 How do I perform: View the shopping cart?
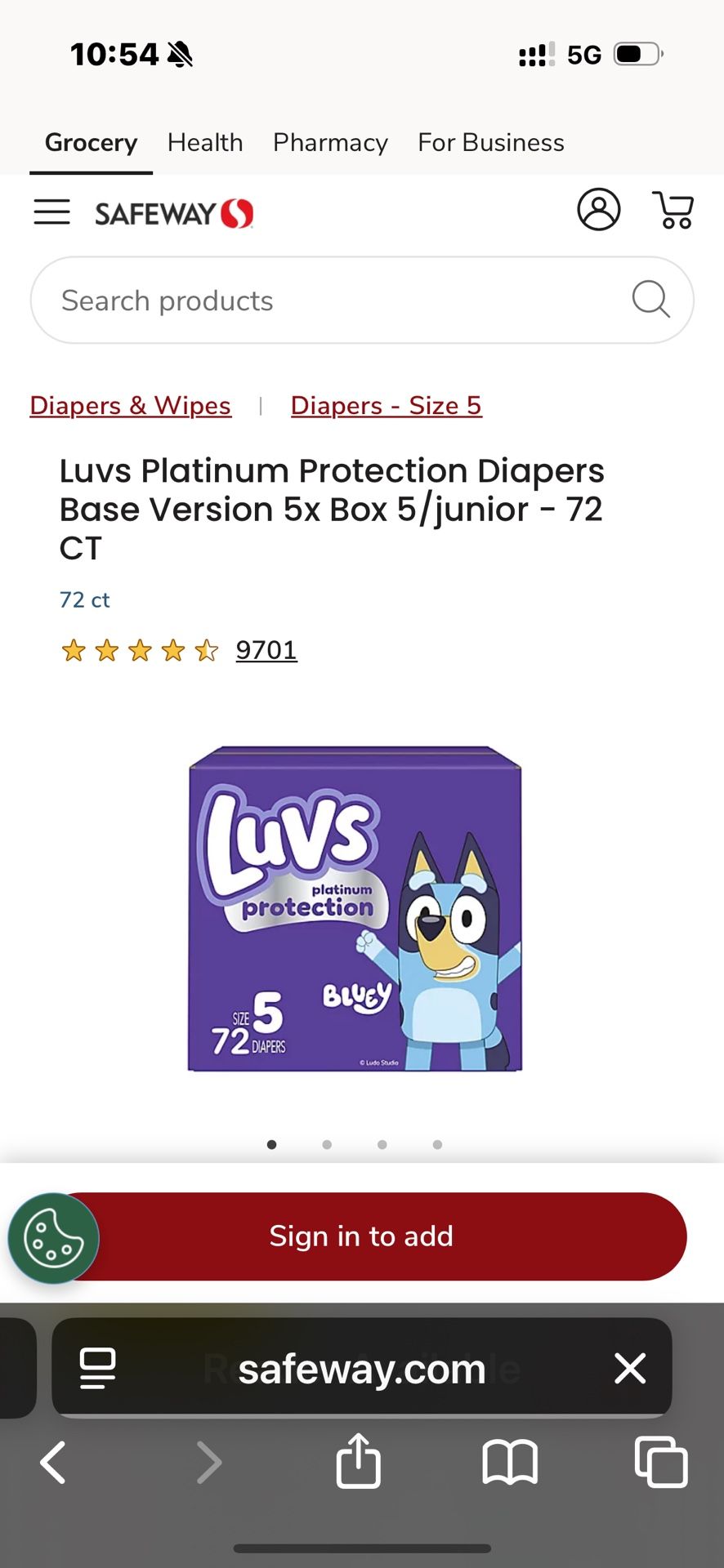tap(672, 210)
